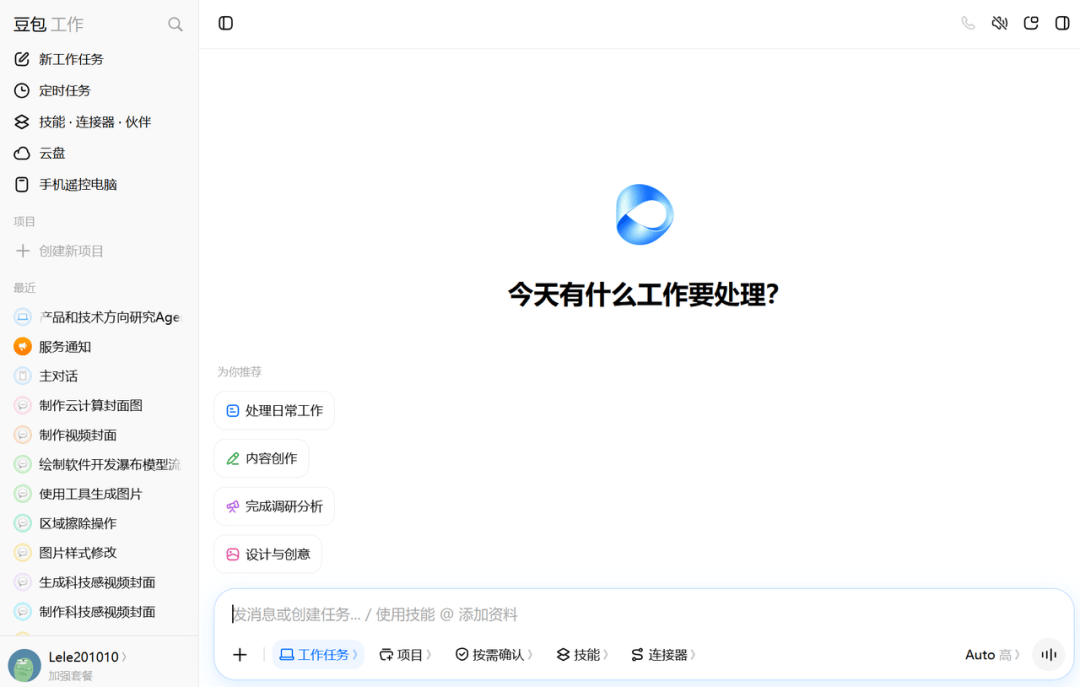Image resolution: width=1080 pixels, height=687 pixels.
Task: Select suggestion 设计与创意
Action: (x=268, y=554)
